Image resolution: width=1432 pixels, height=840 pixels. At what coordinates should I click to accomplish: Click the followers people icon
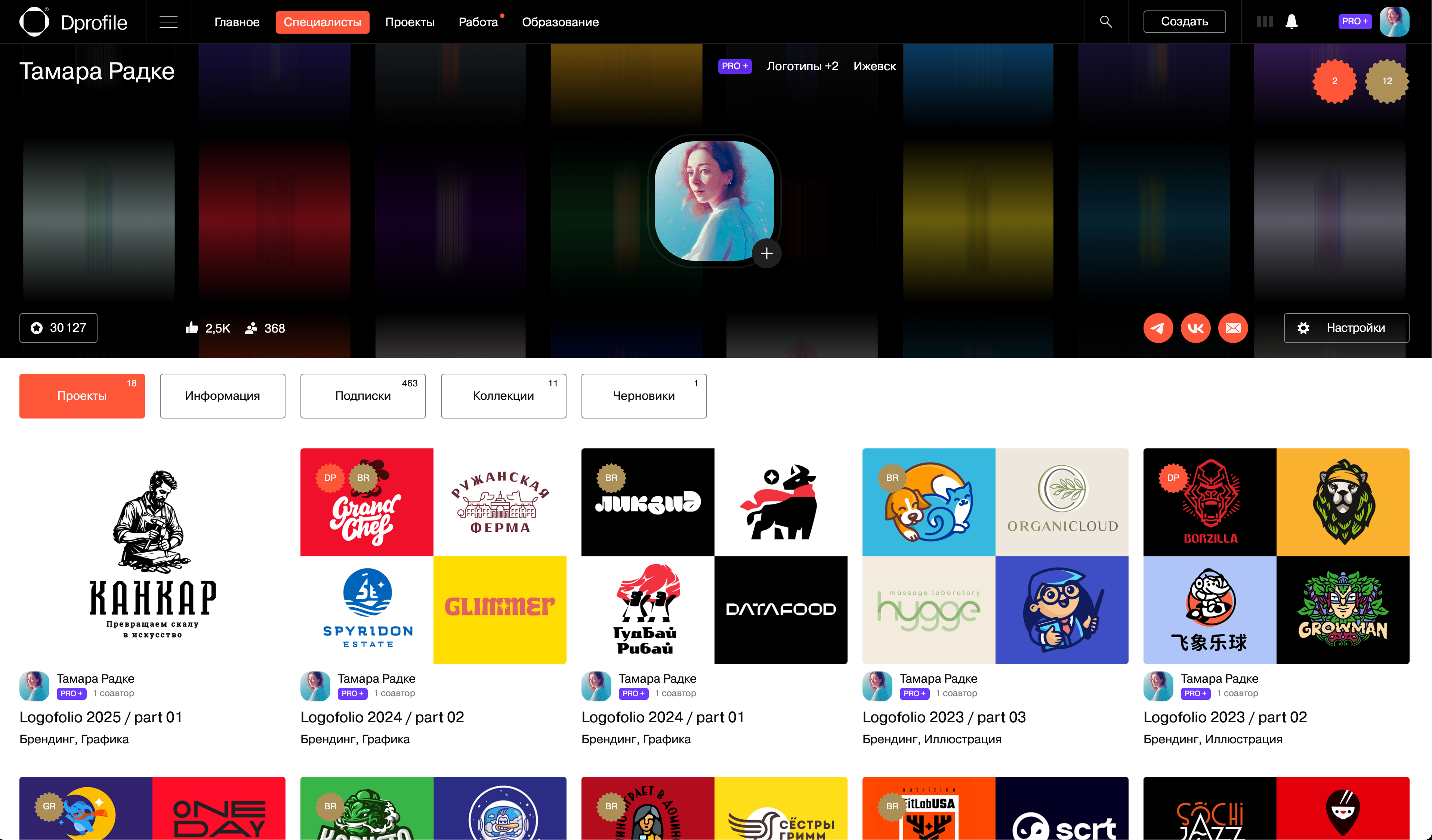click(251, 328)
